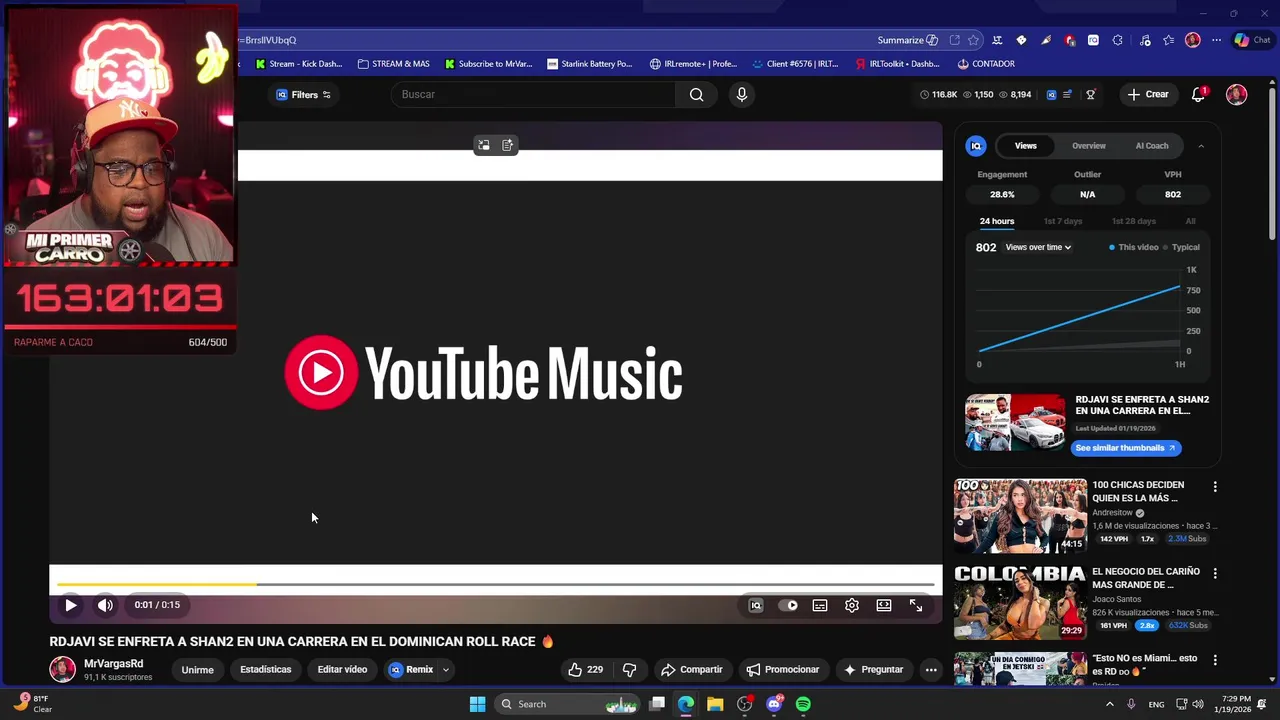Open options for Esto NO es Miami video
This screenshot has width=1280, height=720.
[1215, 660]
